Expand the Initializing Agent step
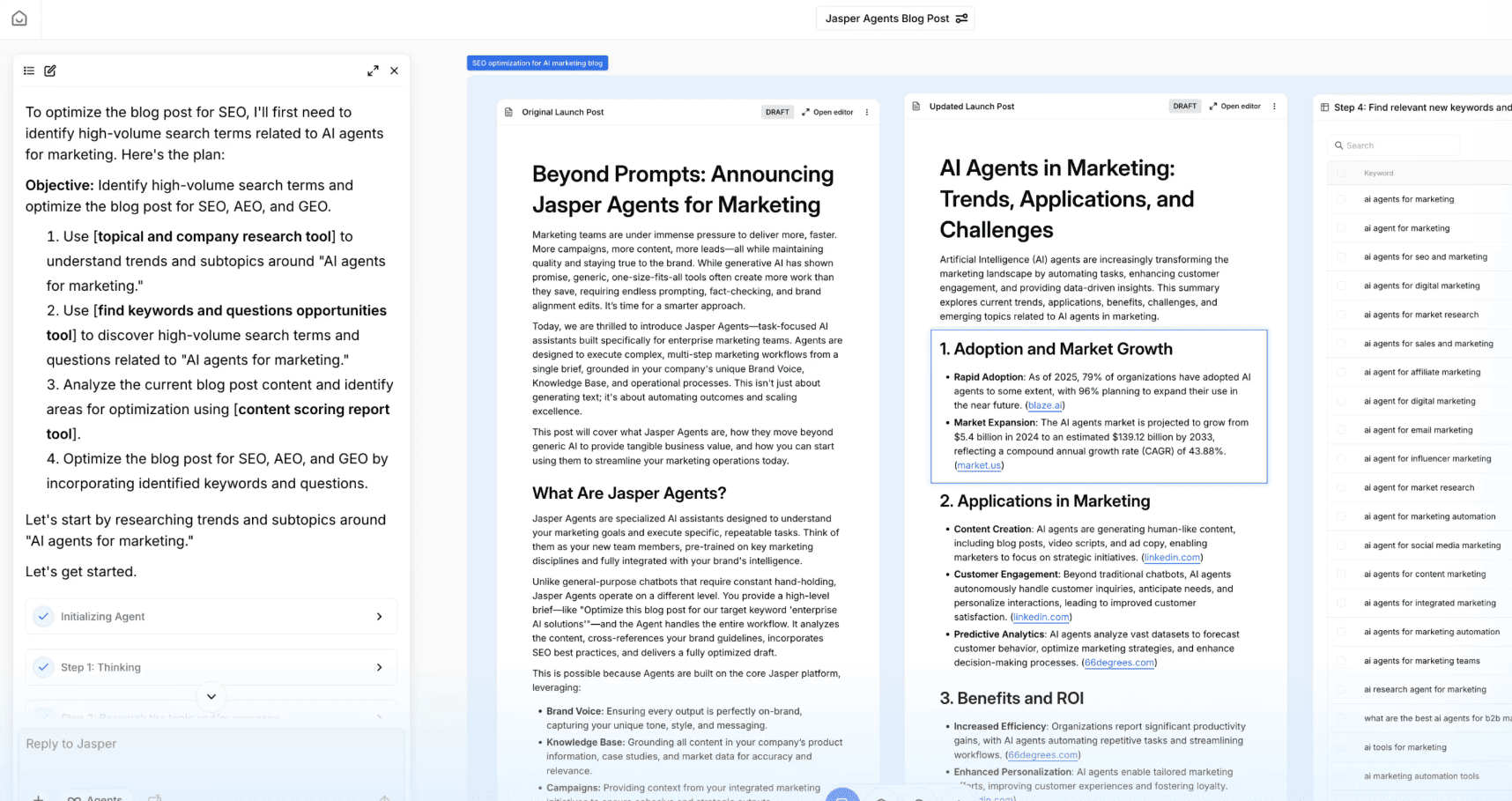Image resolution: width=1512 pixels, height=801 pixels. point(211,617)
